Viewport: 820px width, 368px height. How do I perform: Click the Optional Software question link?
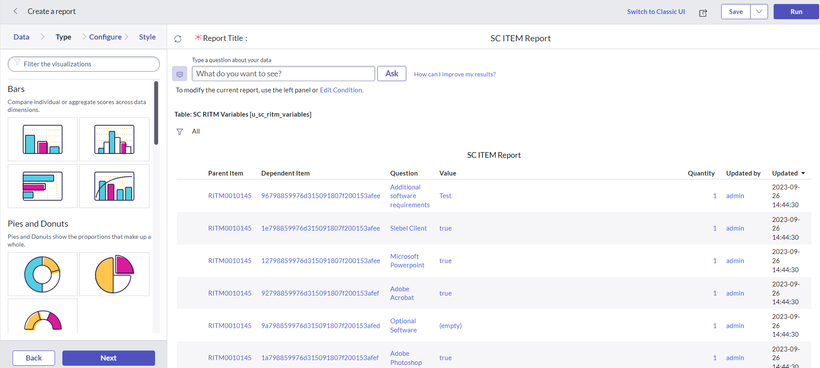[x=404, y=326]
